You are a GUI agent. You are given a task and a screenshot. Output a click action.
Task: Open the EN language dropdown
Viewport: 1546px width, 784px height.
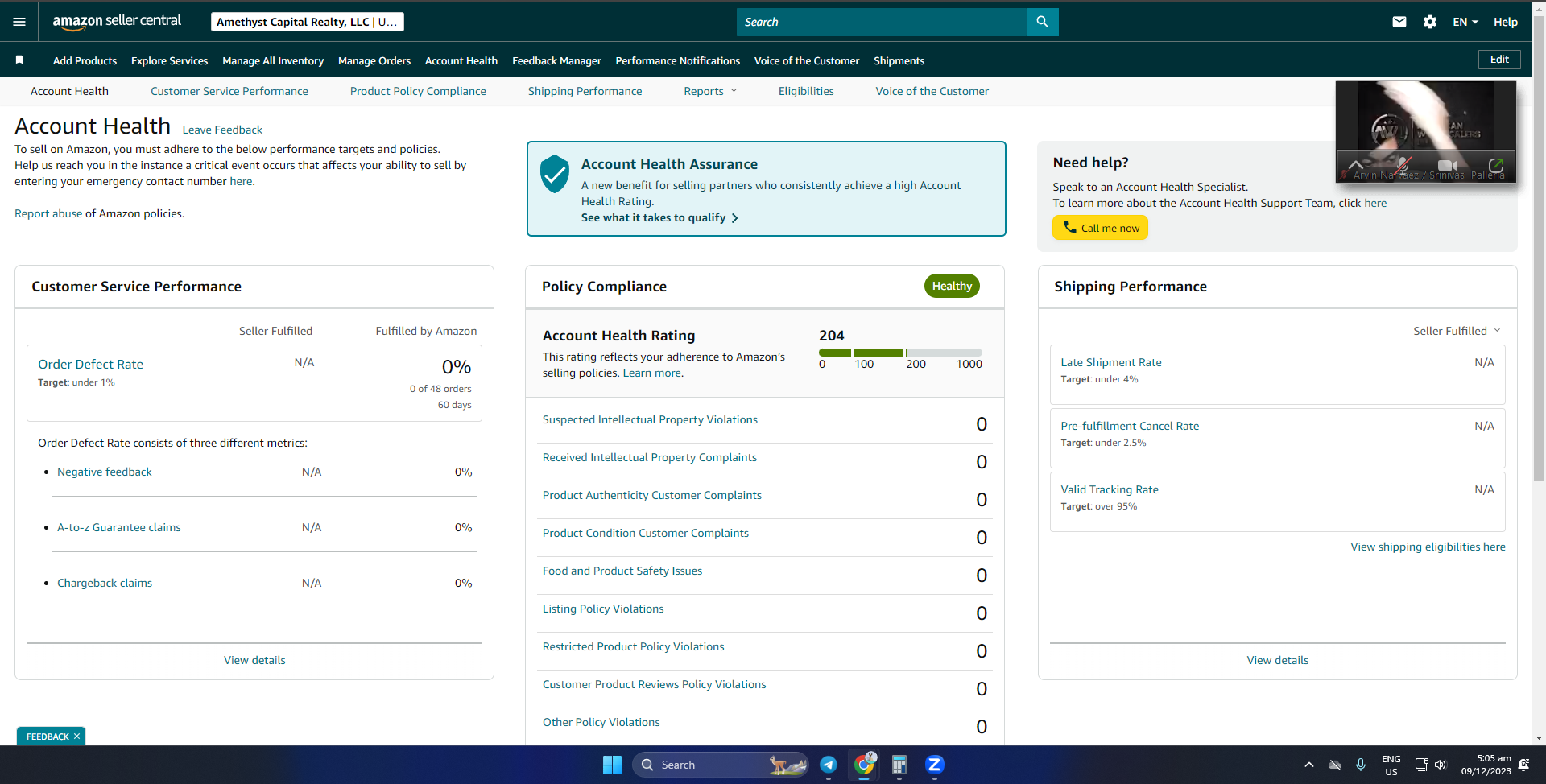click(1465, 22)
